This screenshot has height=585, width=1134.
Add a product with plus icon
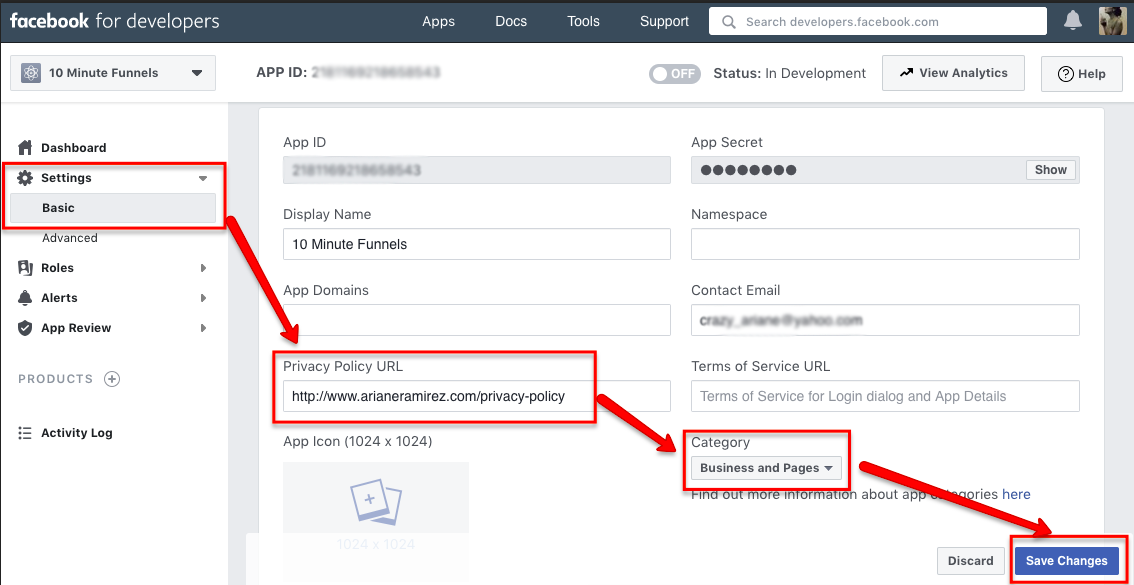pos(112,379)
